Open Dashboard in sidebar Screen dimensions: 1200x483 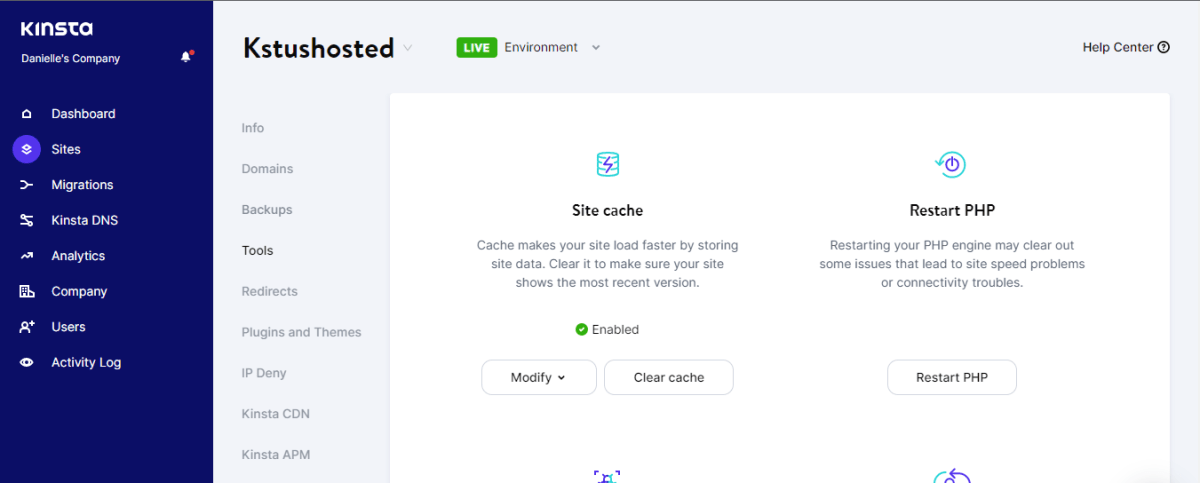(83, 114)
